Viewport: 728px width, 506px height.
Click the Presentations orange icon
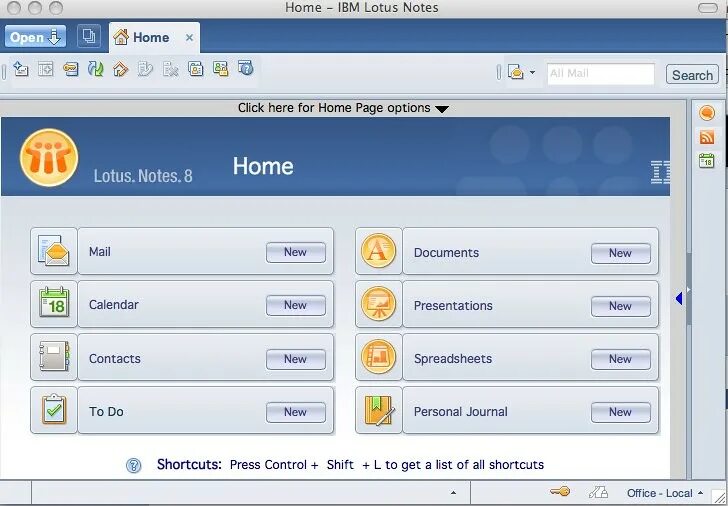coord(378,304)
